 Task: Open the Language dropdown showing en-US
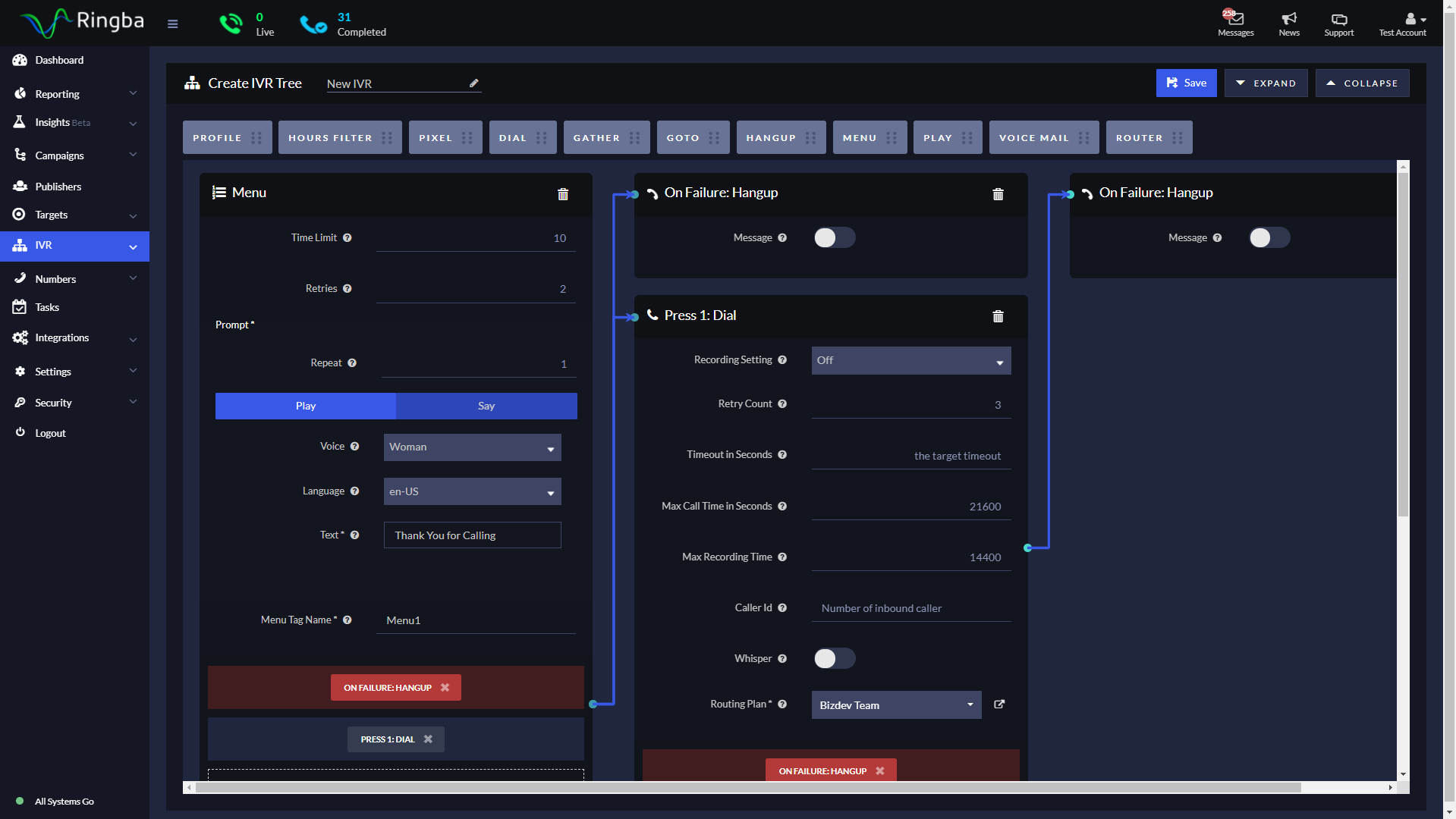[472, 491]
